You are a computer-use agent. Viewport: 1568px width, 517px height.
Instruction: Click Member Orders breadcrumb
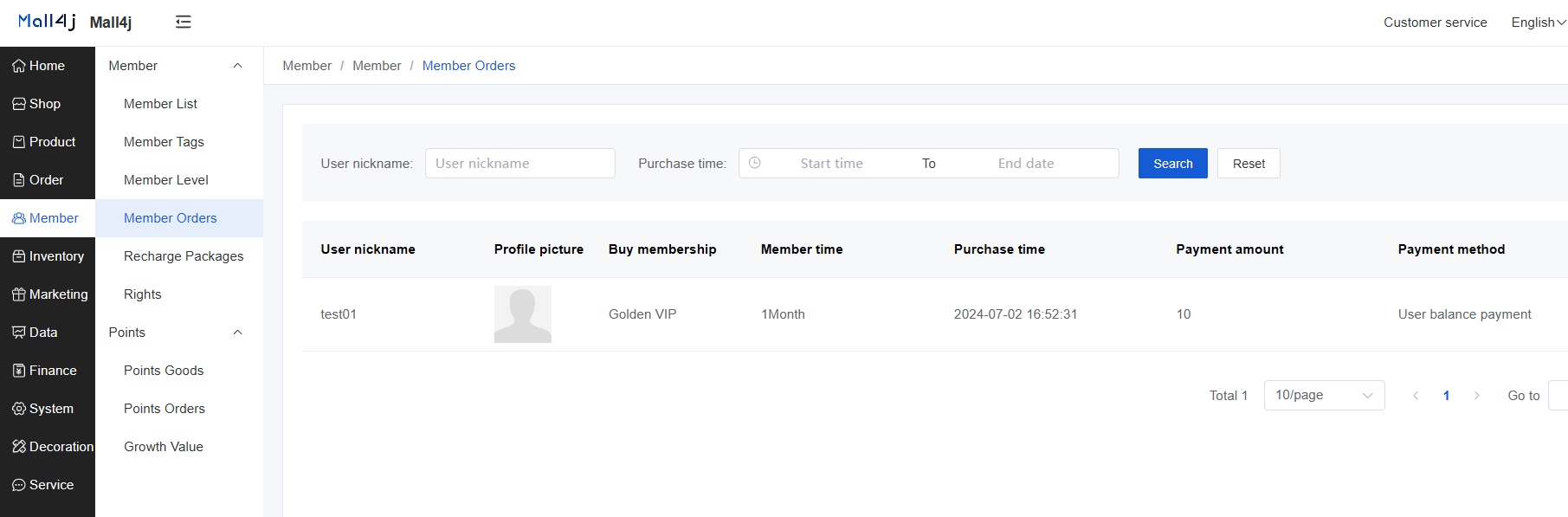(x=468, y=66)
